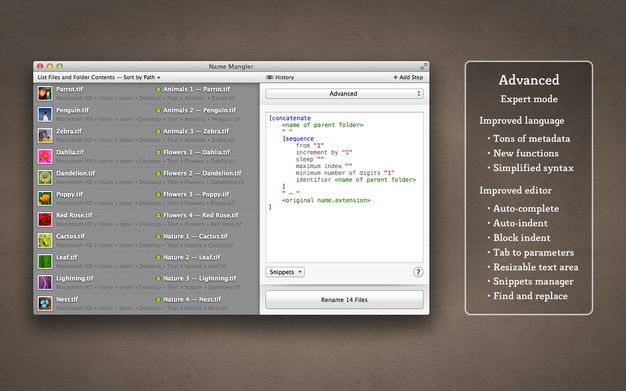This screenshot has height=391, width=626.
Task: Select the Penguin.tif thumbnail icon
Action: 45,115
